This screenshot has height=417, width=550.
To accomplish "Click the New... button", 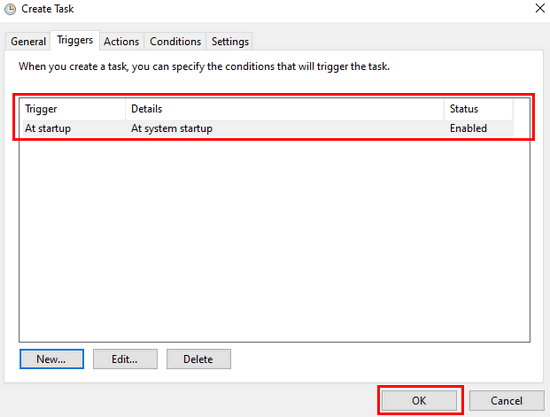I will (52, 359).
